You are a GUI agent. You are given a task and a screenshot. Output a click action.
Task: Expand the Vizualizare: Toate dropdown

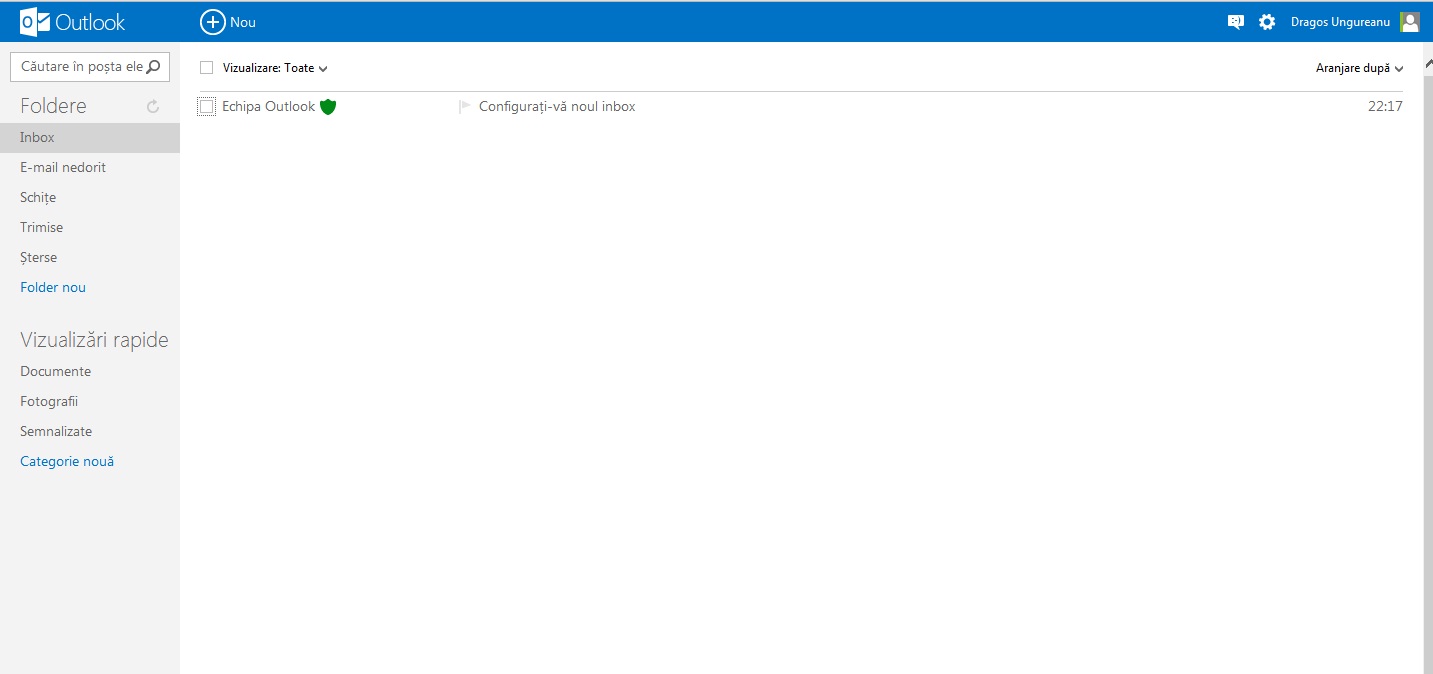click(276, 68)
